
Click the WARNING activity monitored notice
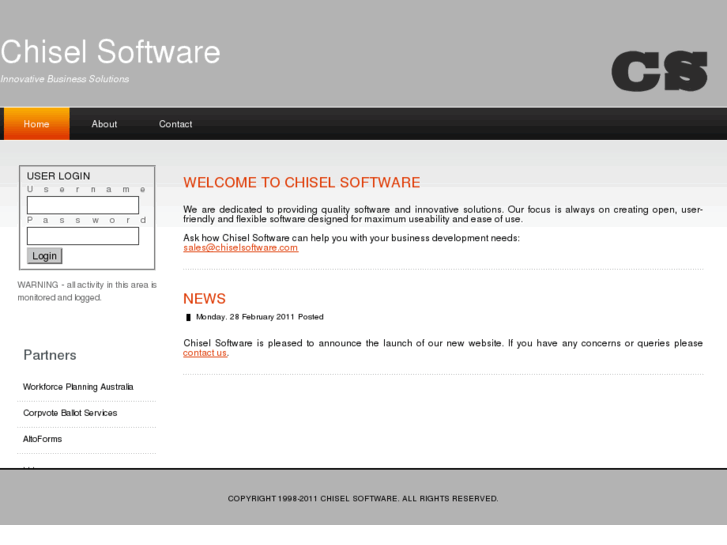point(87,291)
